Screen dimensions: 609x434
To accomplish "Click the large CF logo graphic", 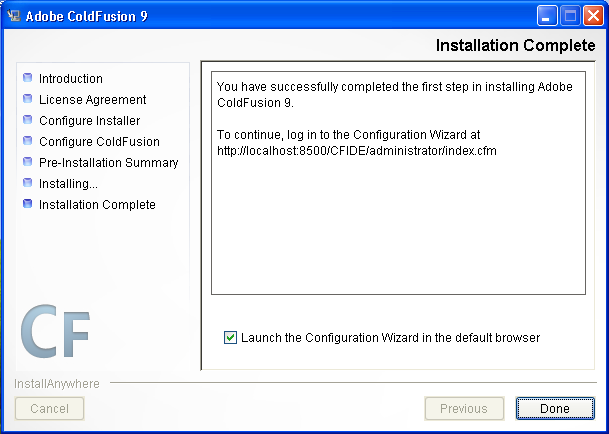I will [x=55, y=331].
